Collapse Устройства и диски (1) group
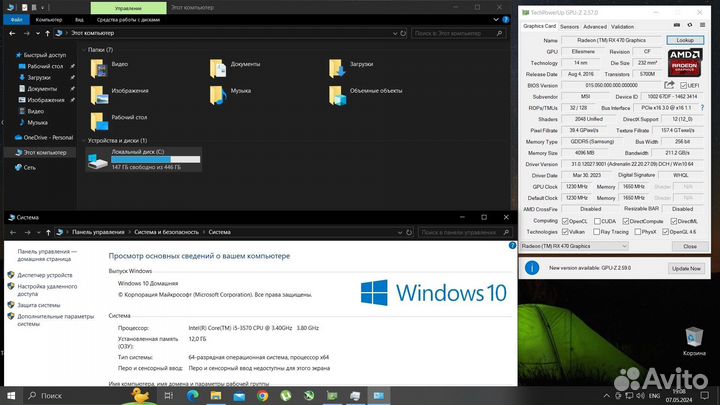Viewport: 720px width, 405px height. click(84, 141)
